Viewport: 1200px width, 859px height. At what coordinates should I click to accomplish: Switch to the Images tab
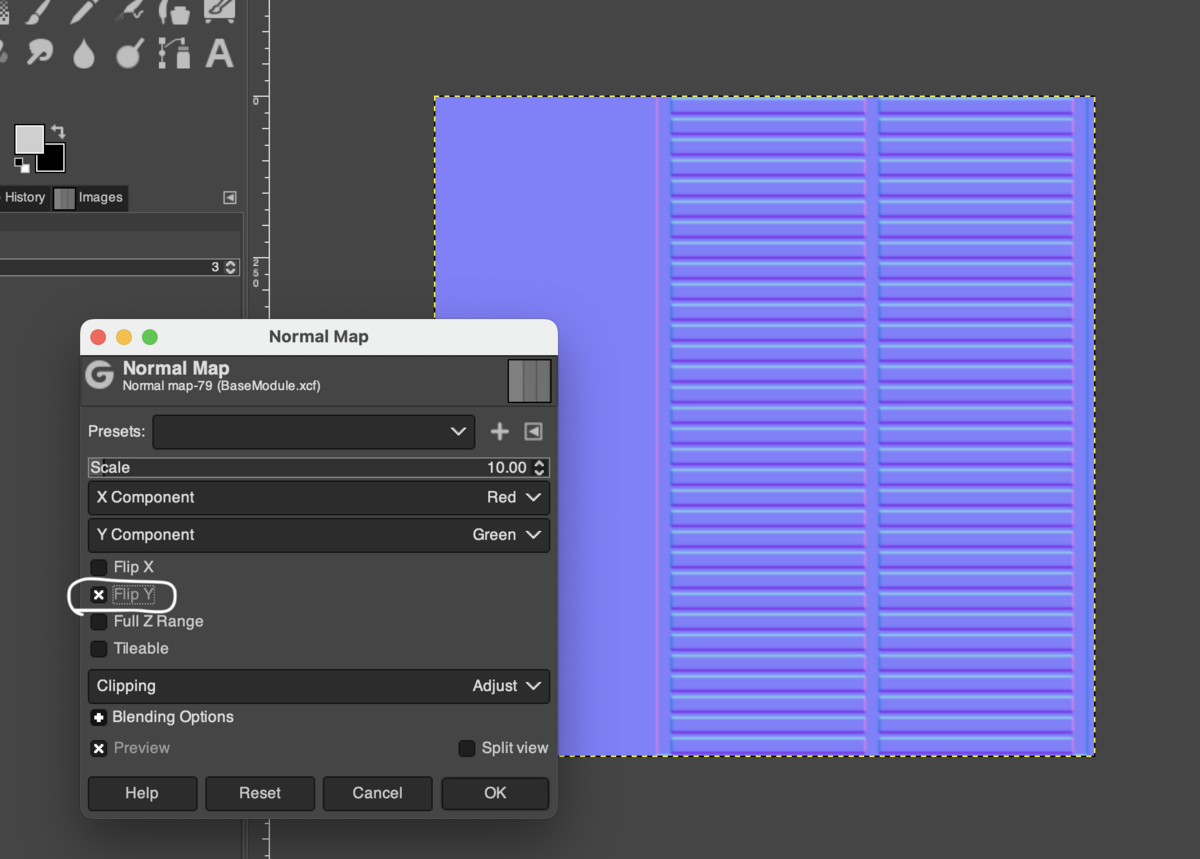(x=89, y=197)
